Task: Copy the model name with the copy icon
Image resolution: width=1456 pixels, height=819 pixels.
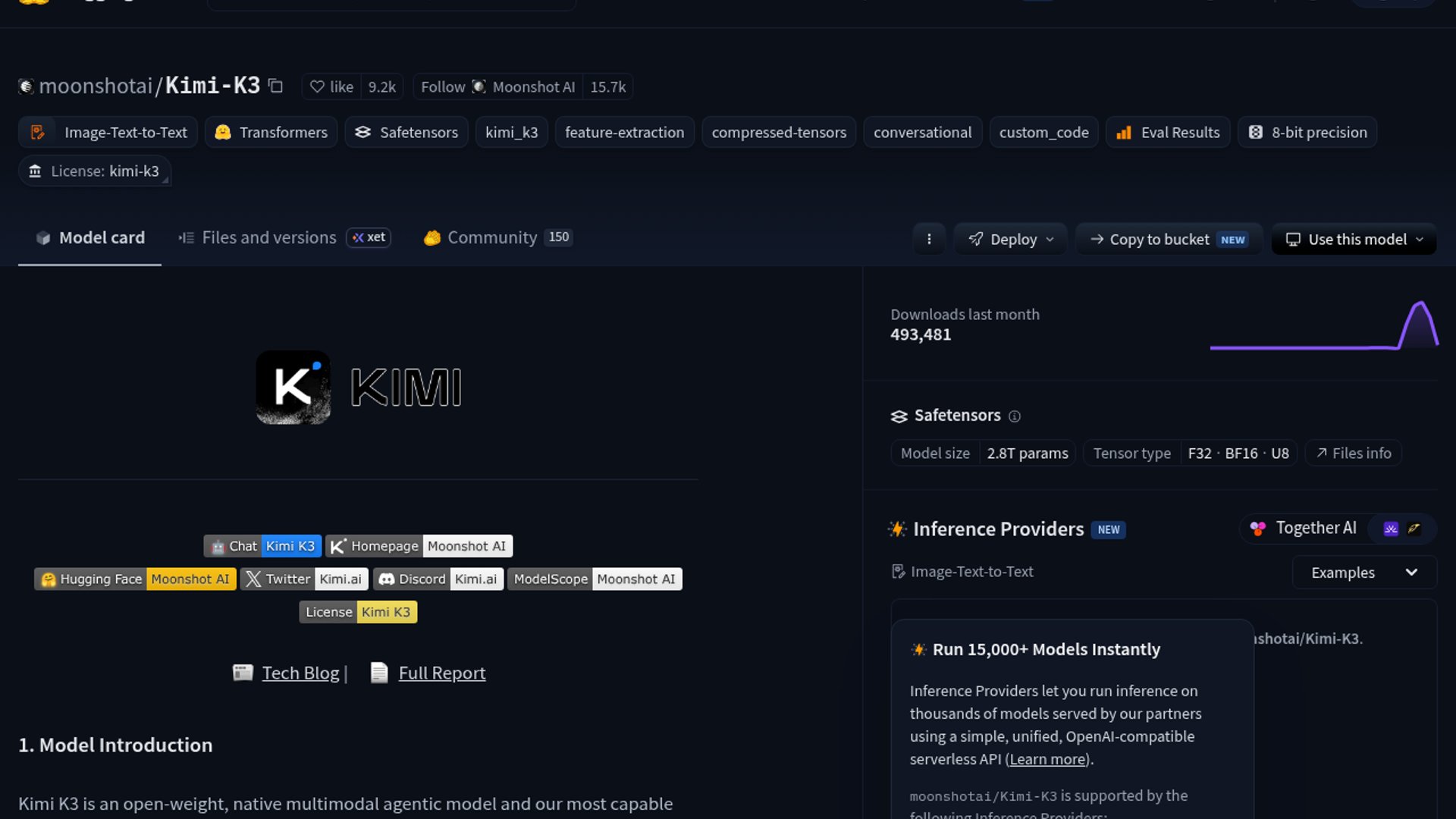Action: pyautogui.click(x=276, y=86)
